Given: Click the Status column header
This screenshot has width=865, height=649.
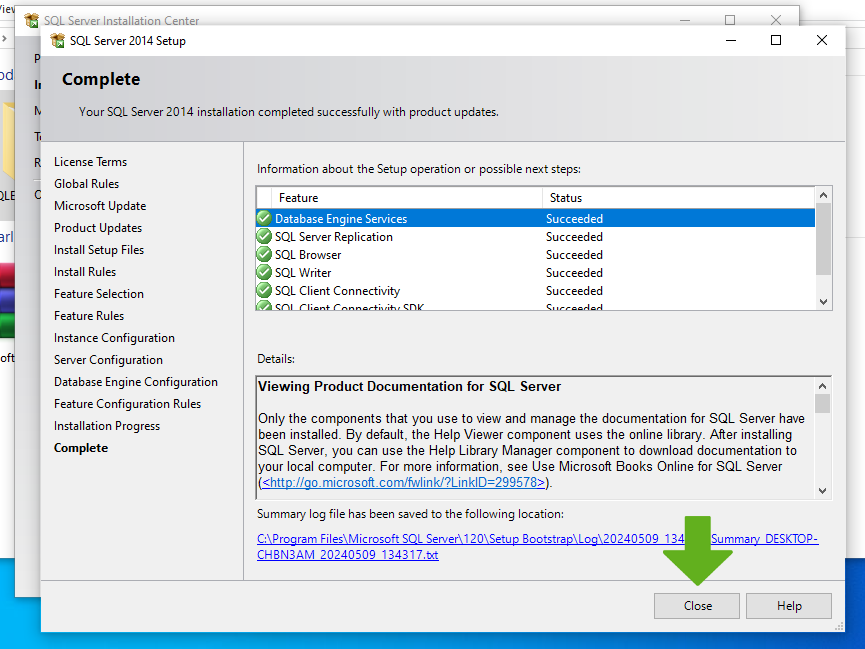Looking at the screenshot, I should (678, 198).
